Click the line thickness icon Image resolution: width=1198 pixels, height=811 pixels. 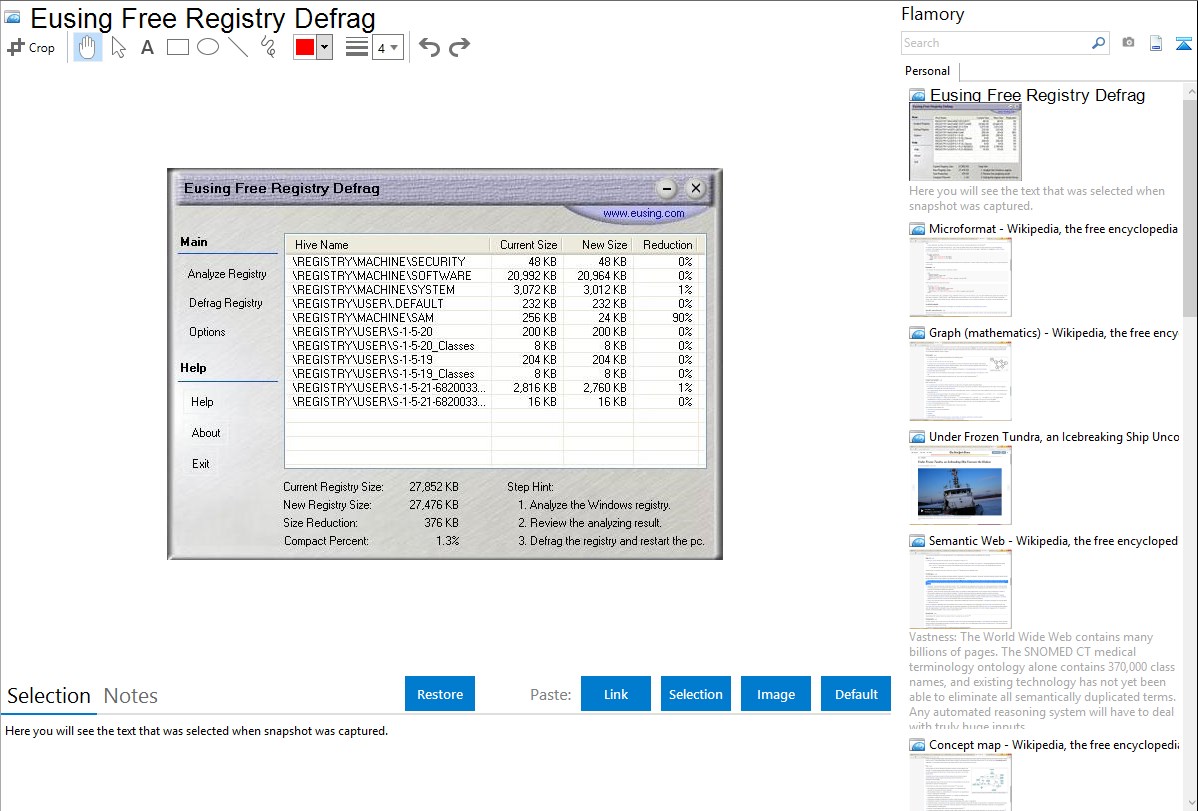point(356,47)
